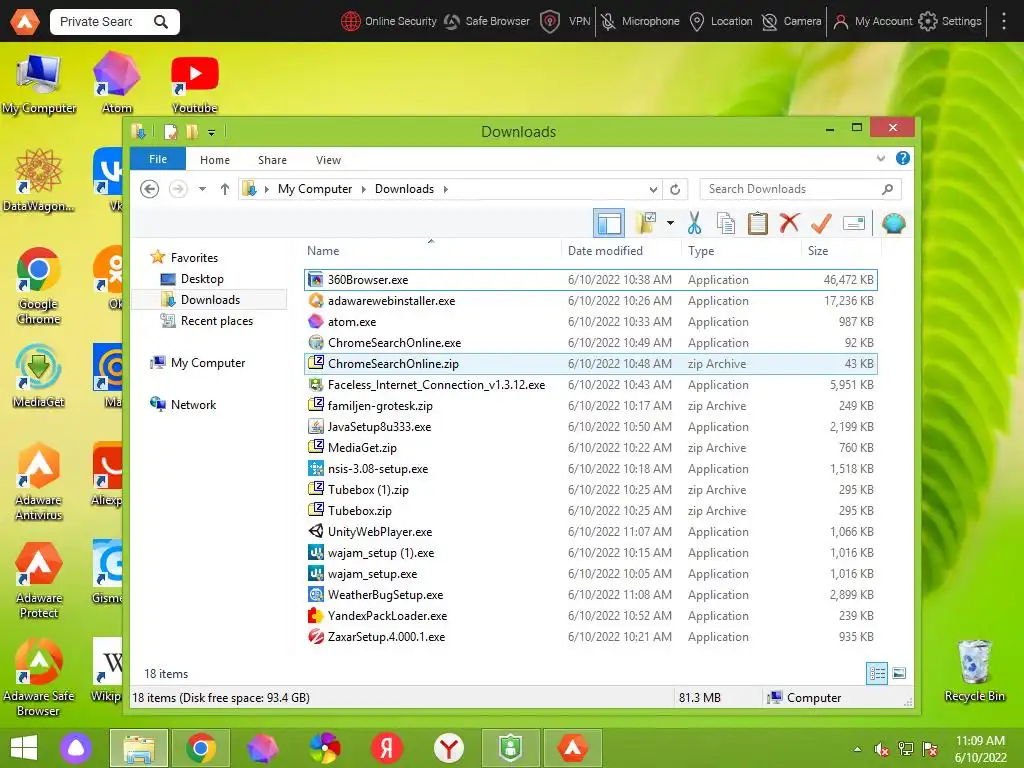Select My Computer in the navigation pane
Screen dimensions: 1024x768
point(208,362)
